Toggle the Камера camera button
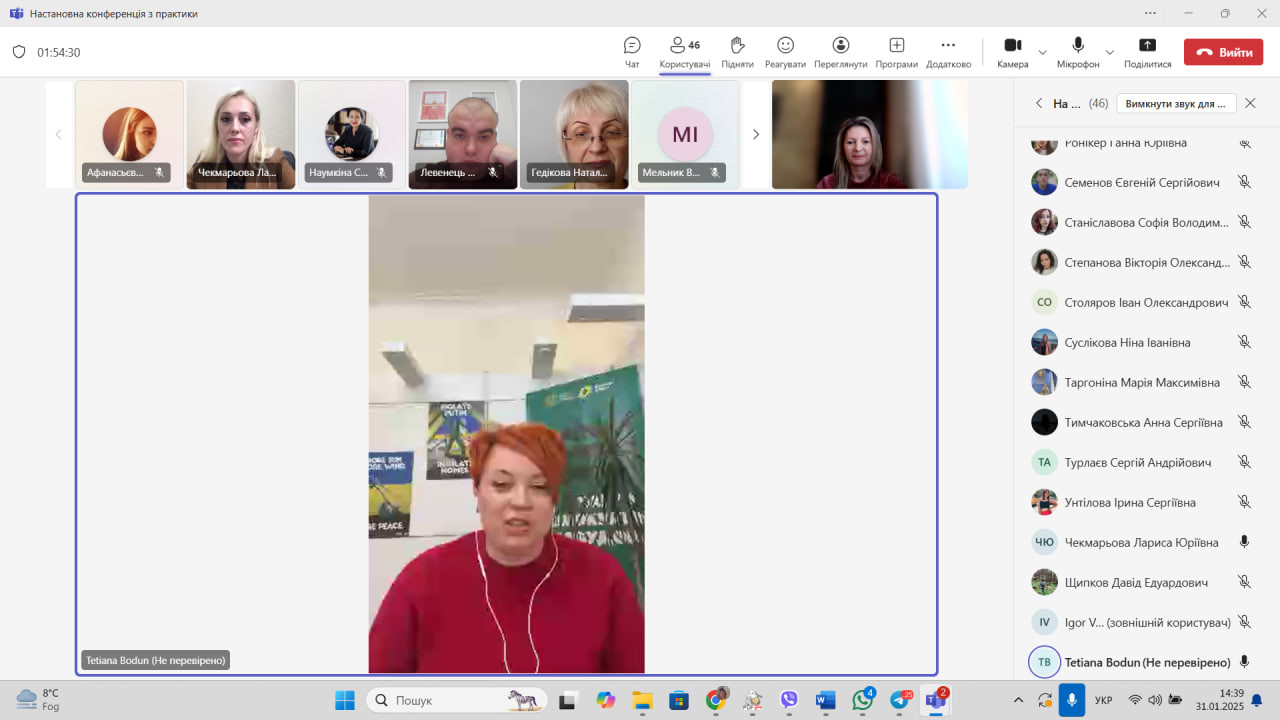This screenshot has width=1280, height=720. [1012, 52]
